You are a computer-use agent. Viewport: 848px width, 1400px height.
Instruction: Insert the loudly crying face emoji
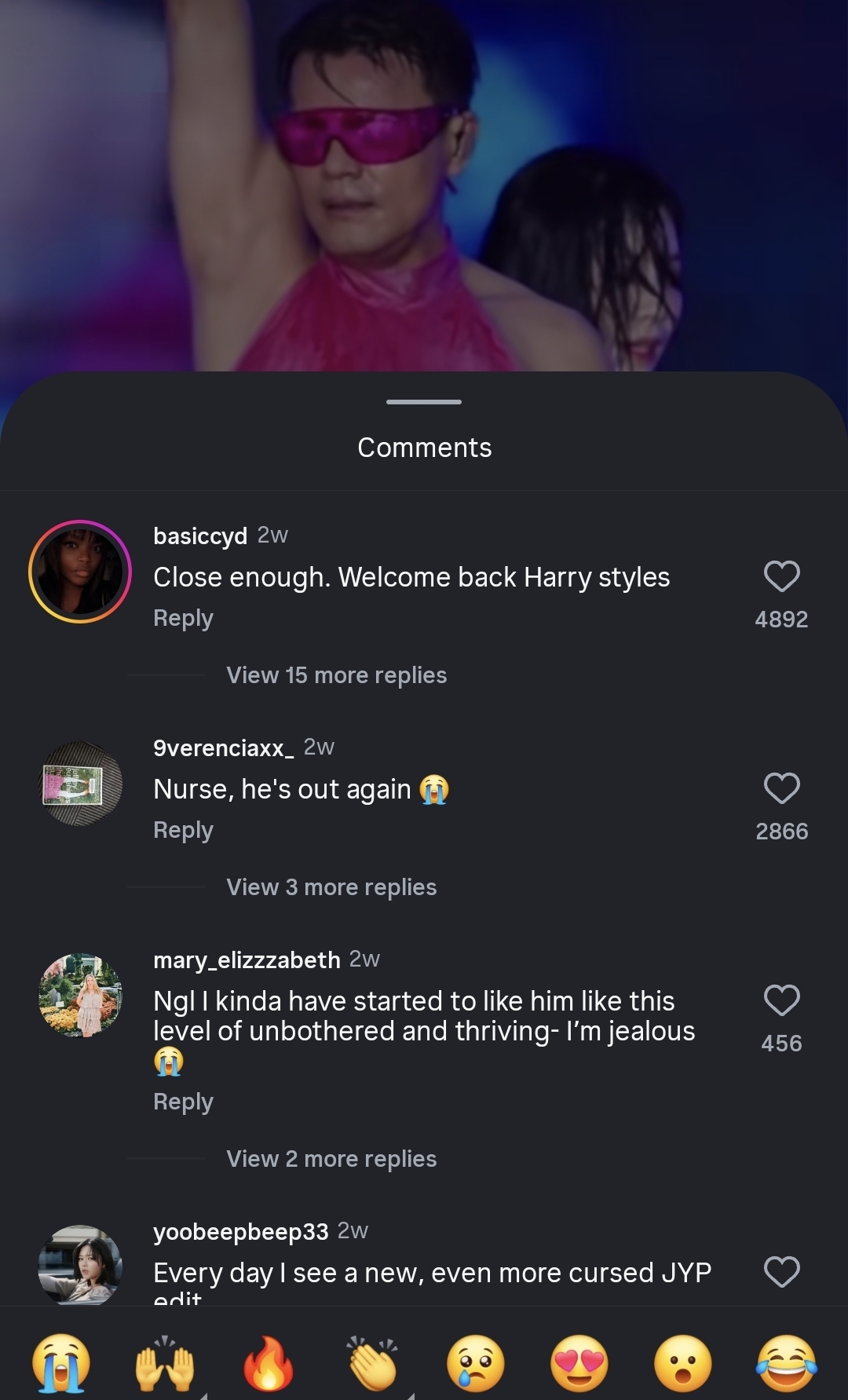tap(61, 1363)
